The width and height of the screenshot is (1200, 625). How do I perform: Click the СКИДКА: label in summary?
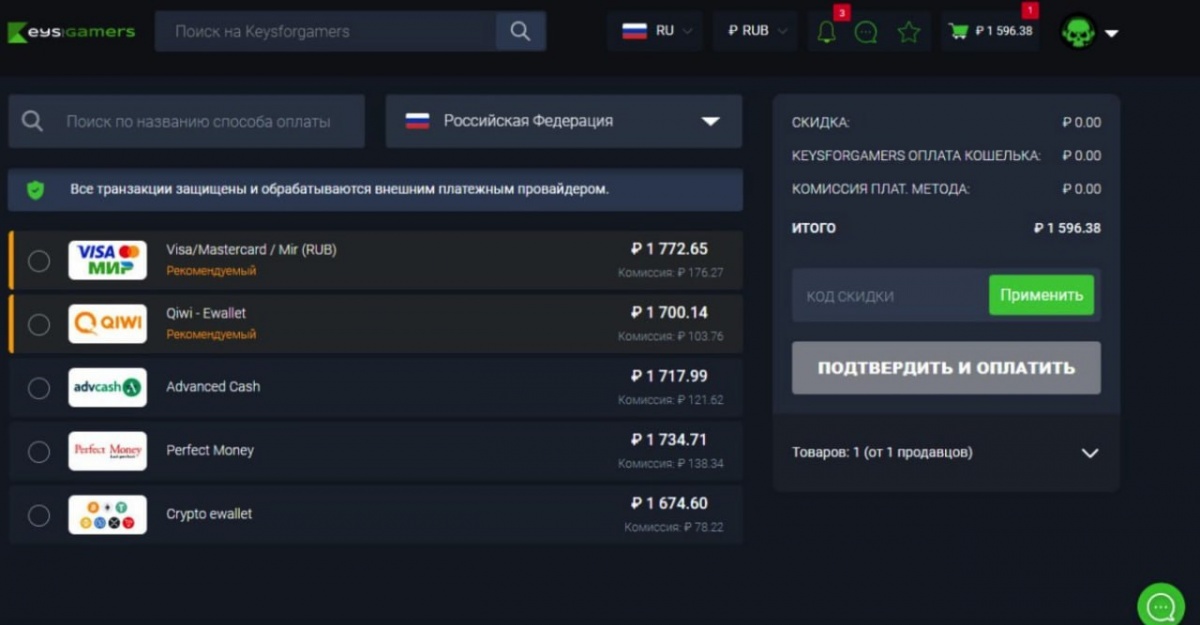[821, 122]
